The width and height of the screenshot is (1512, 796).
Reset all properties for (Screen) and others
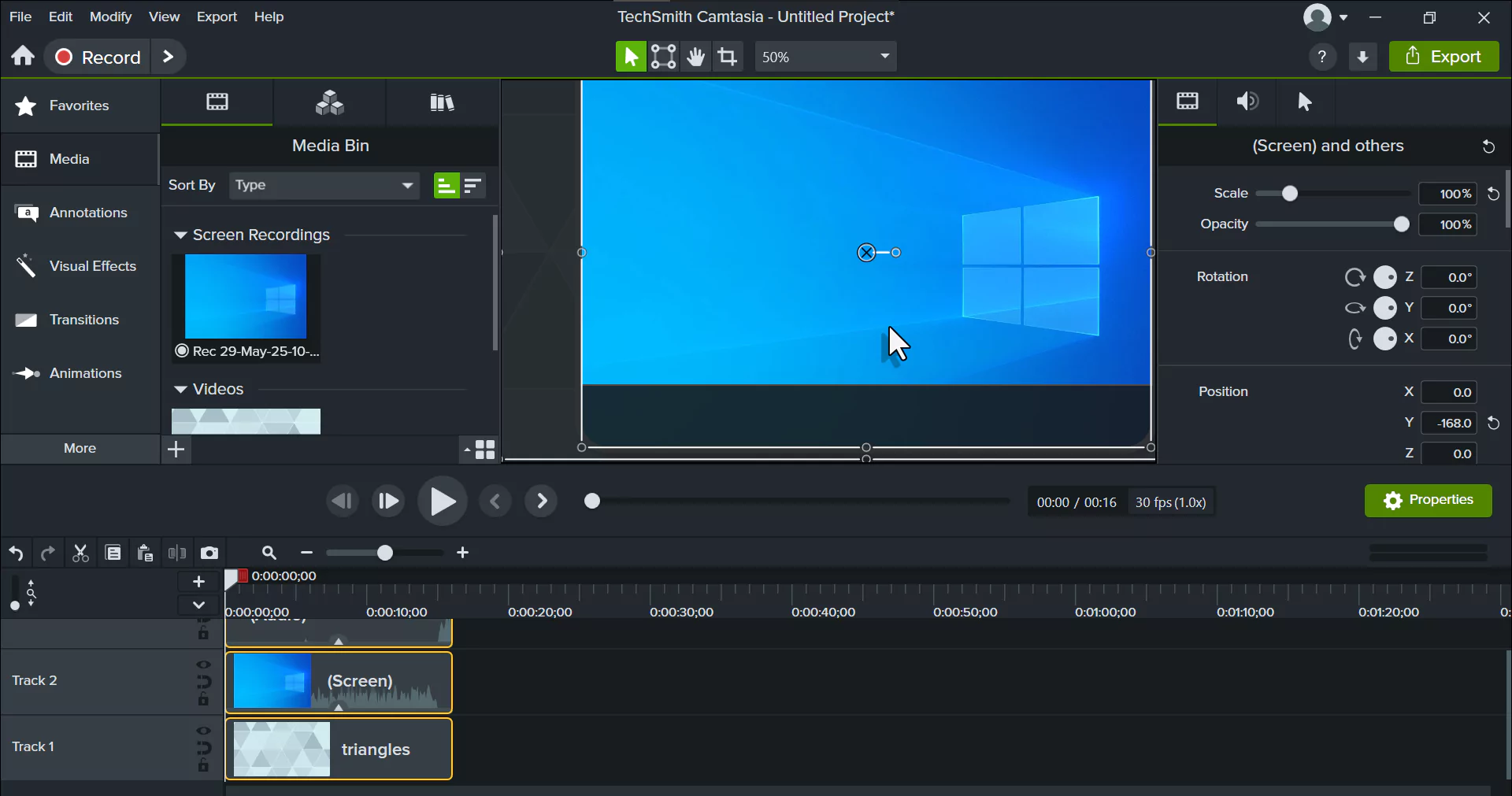(x=1488, y=146)
